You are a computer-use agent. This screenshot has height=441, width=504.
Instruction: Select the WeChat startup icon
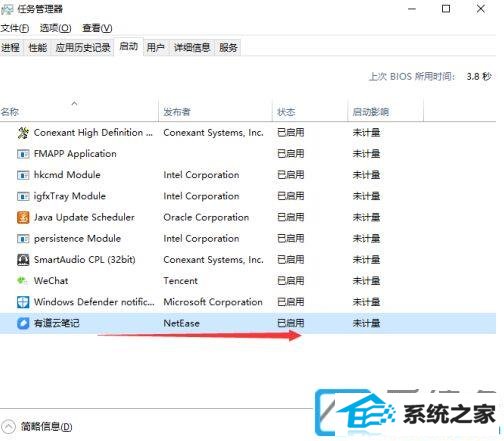pyautogui.click(x=22, y=281)
